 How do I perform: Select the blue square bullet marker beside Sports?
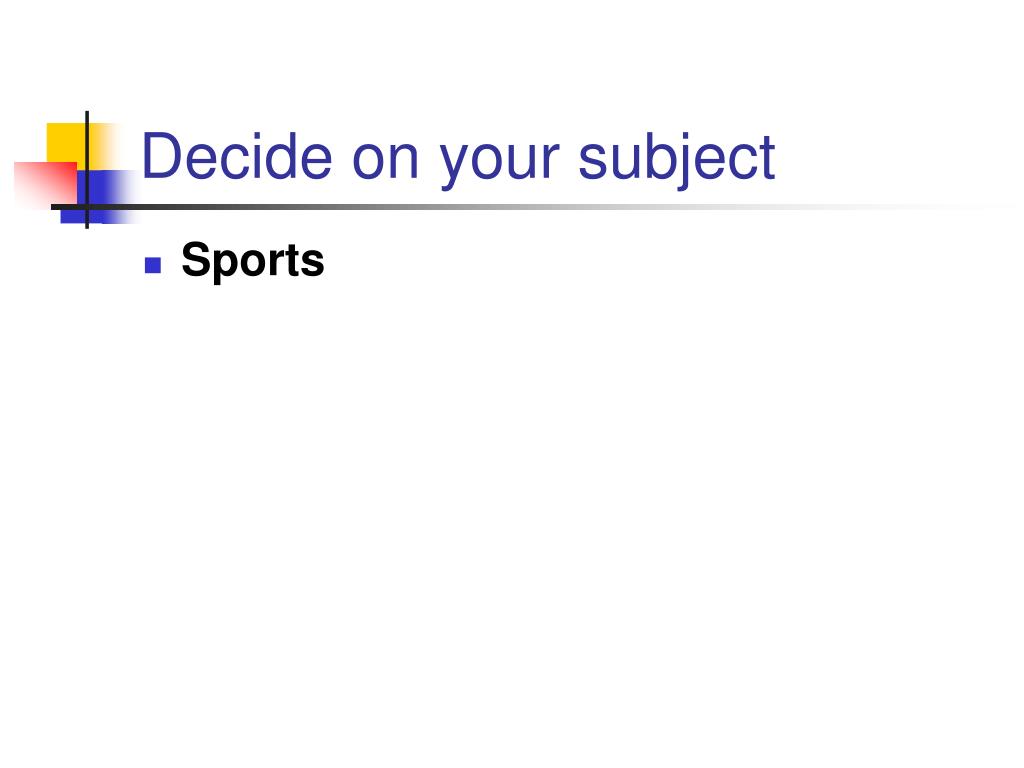153,265
